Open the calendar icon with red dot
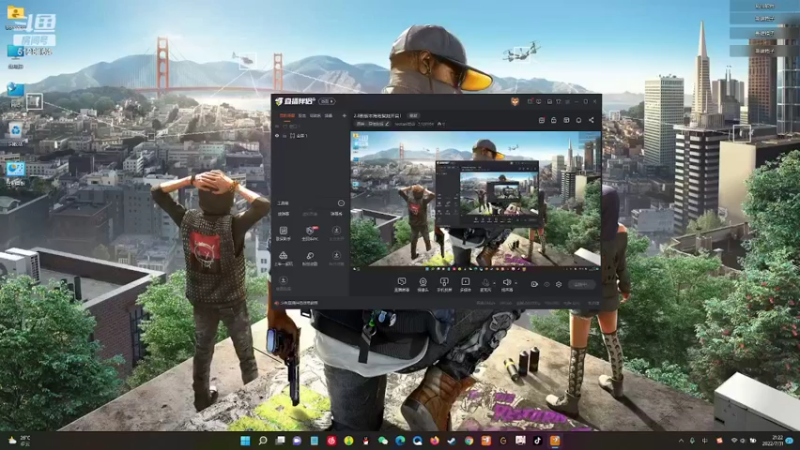Screen dimensions: 800x450 pos(542,120)
